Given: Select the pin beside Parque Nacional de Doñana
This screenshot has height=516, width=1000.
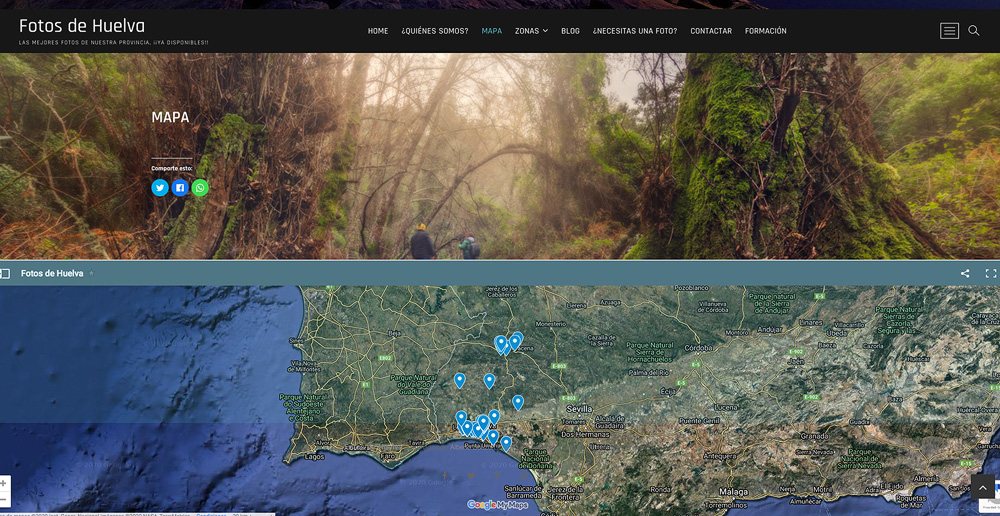Looking at the screenshot, I should coord(506,443).
